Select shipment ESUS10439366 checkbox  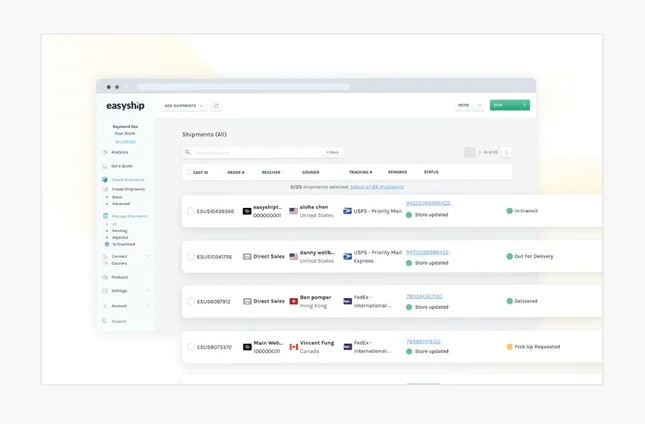coord(190,211)
